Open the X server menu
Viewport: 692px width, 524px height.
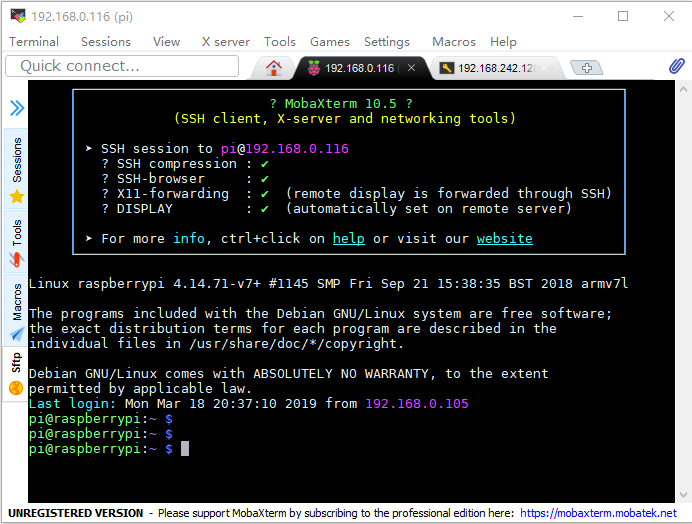226,41
